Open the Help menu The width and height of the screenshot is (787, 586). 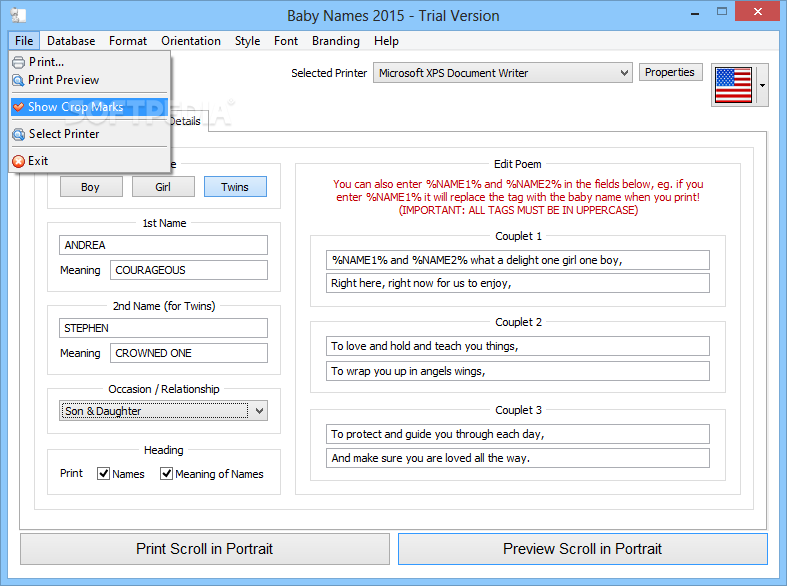pyautogui.click(x=386, y=41)
